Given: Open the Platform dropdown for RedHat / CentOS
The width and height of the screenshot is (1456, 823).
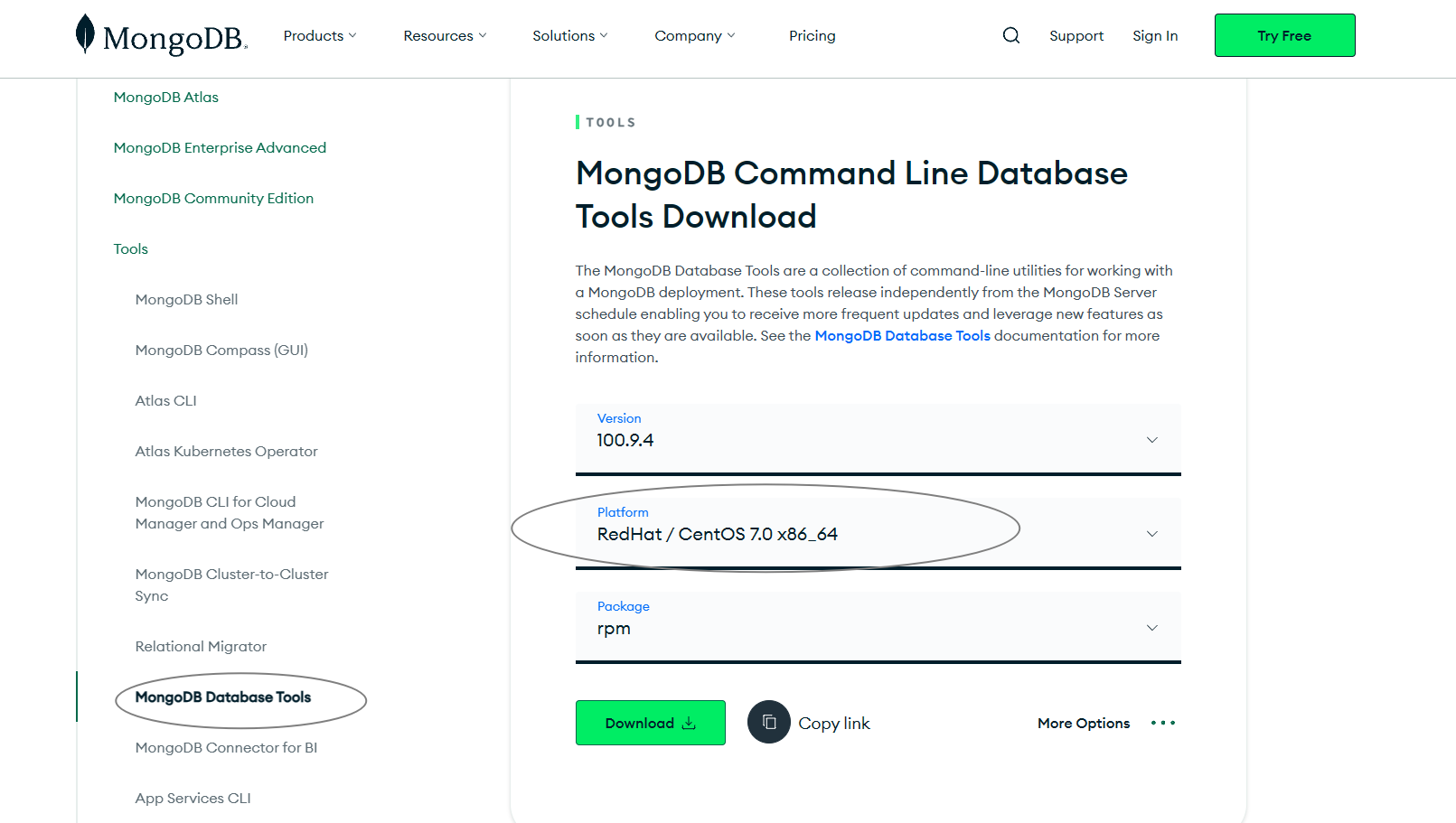Looking at the screenshot, I should [x=1151, y=534].
